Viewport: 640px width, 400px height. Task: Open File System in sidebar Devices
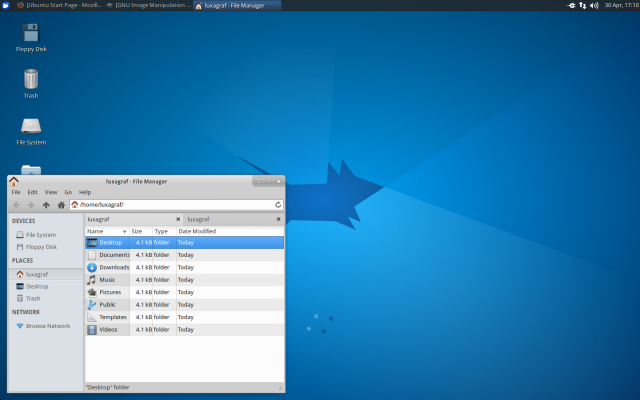pos(36,235)
